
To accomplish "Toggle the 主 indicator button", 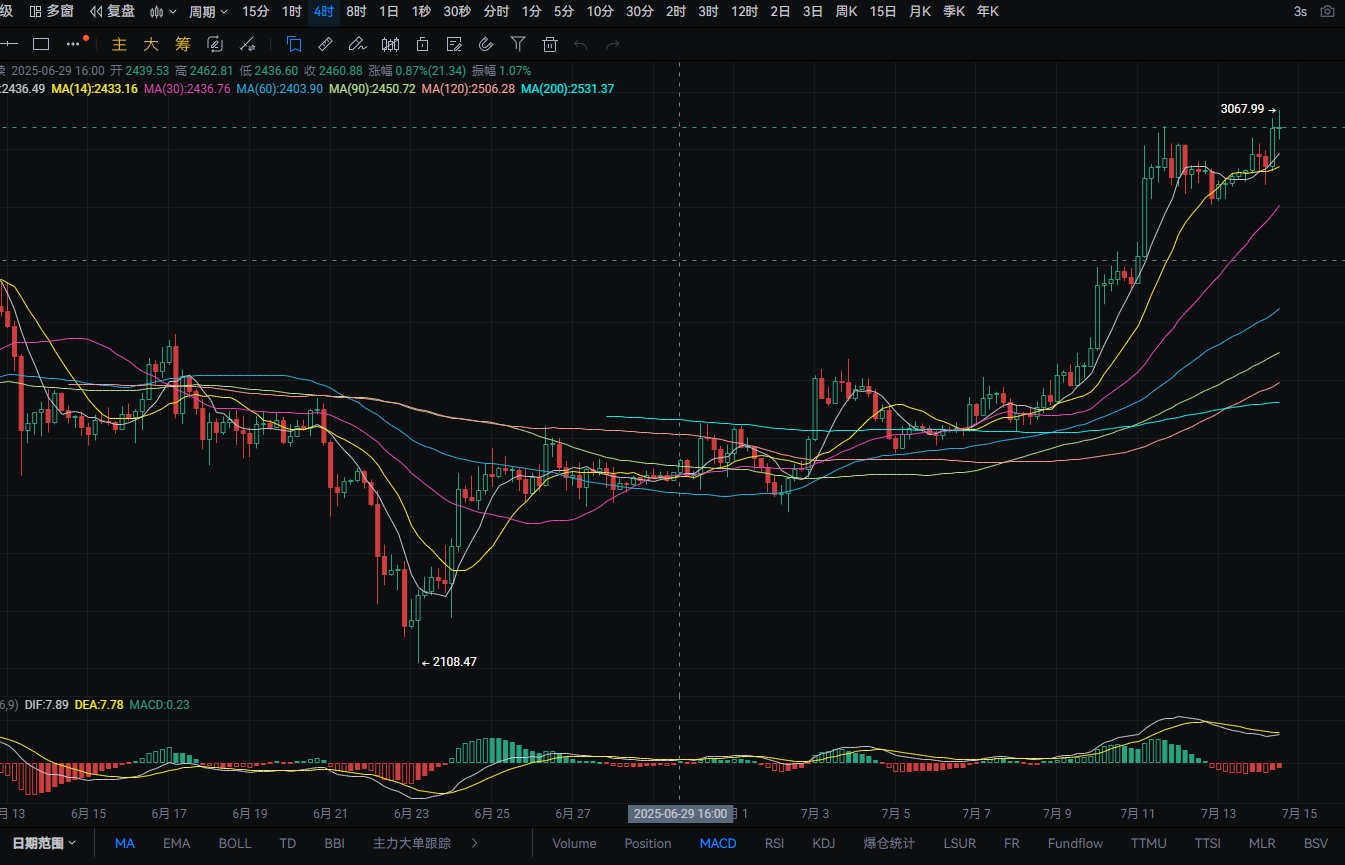I will (x=119, y=44).
